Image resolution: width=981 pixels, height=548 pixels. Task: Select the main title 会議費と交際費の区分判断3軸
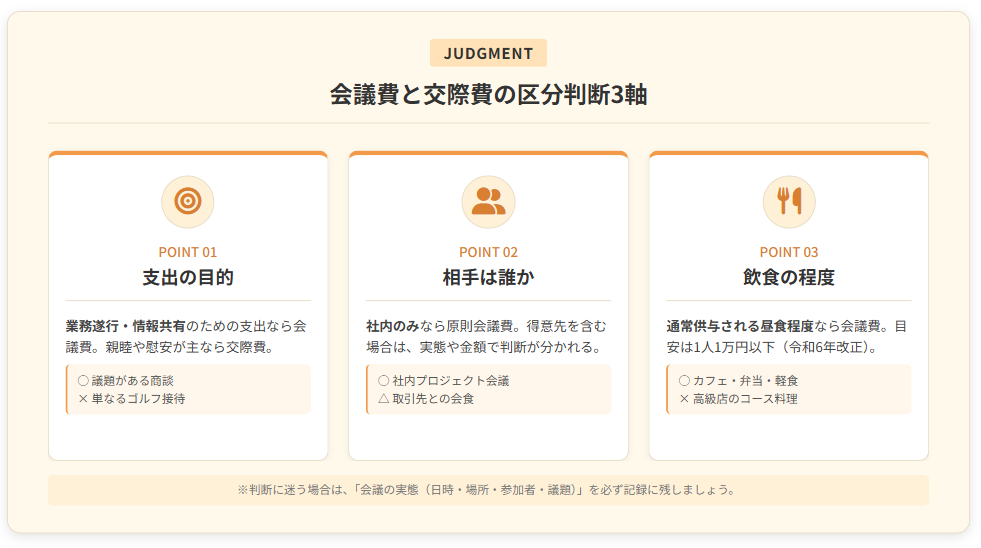pyautogui.click(x=488, y=95)
